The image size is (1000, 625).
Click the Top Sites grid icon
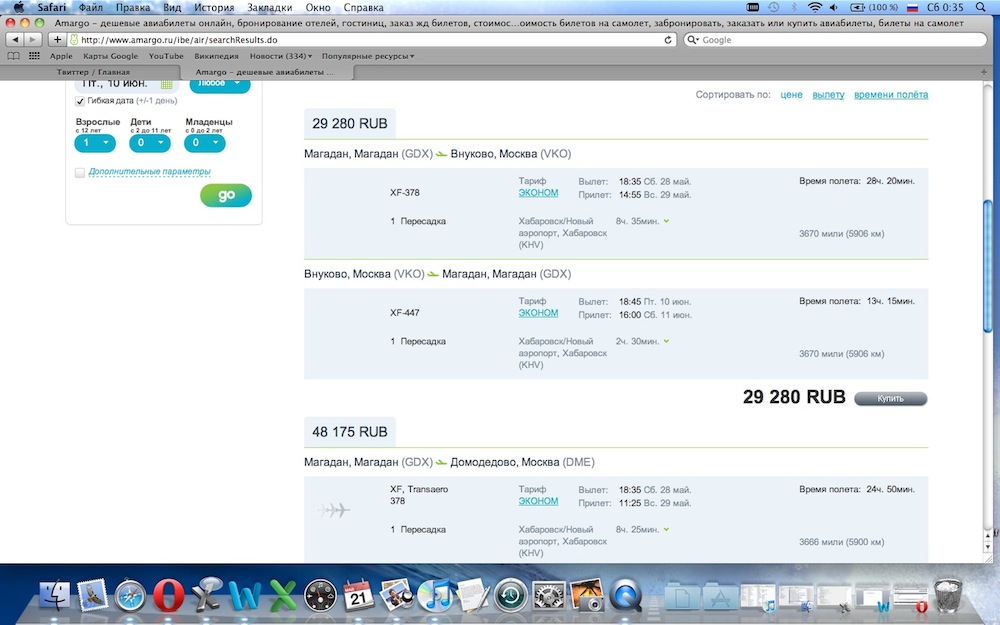point(35,56)
